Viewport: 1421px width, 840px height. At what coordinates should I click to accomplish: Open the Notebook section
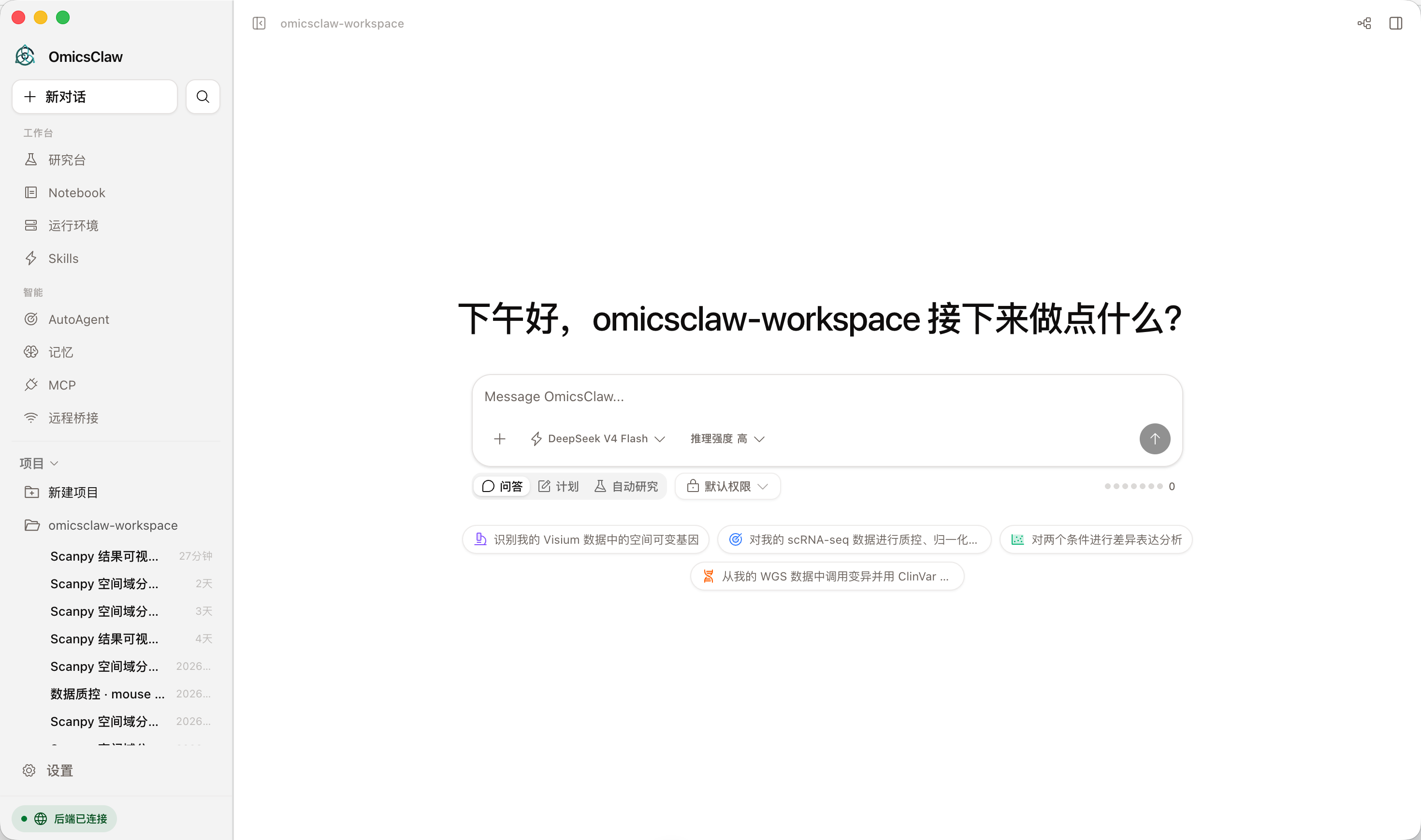[116, 193]
